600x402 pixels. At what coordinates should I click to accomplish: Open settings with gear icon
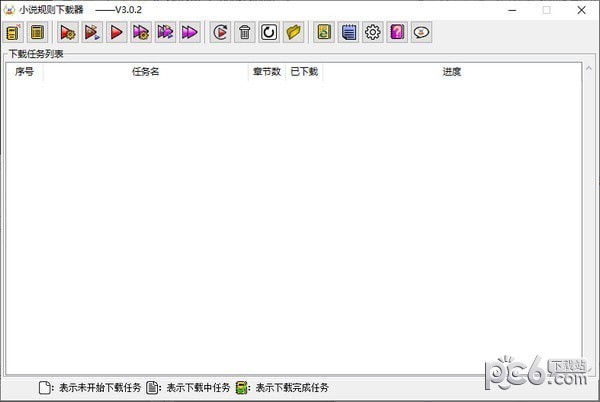(373, 32)
